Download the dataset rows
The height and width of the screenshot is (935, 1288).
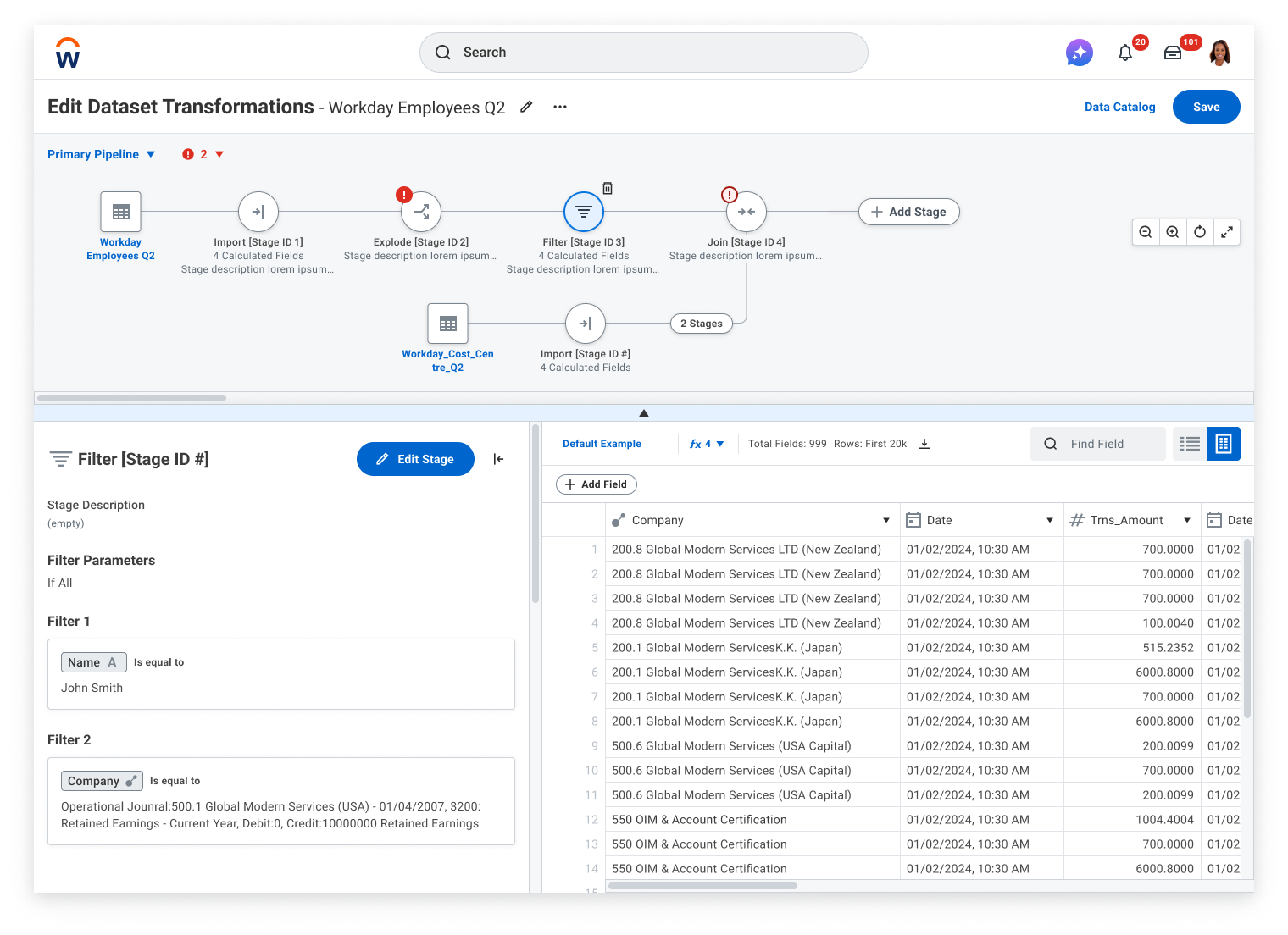pos(924,444)
